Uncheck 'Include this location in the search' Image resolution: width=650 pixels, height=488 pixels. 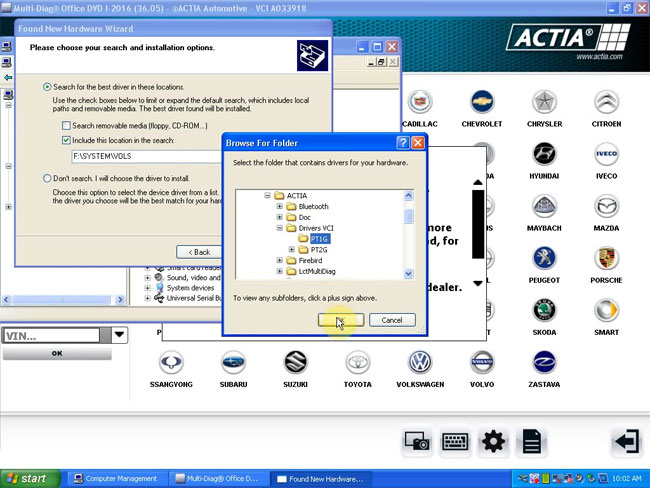66,140
